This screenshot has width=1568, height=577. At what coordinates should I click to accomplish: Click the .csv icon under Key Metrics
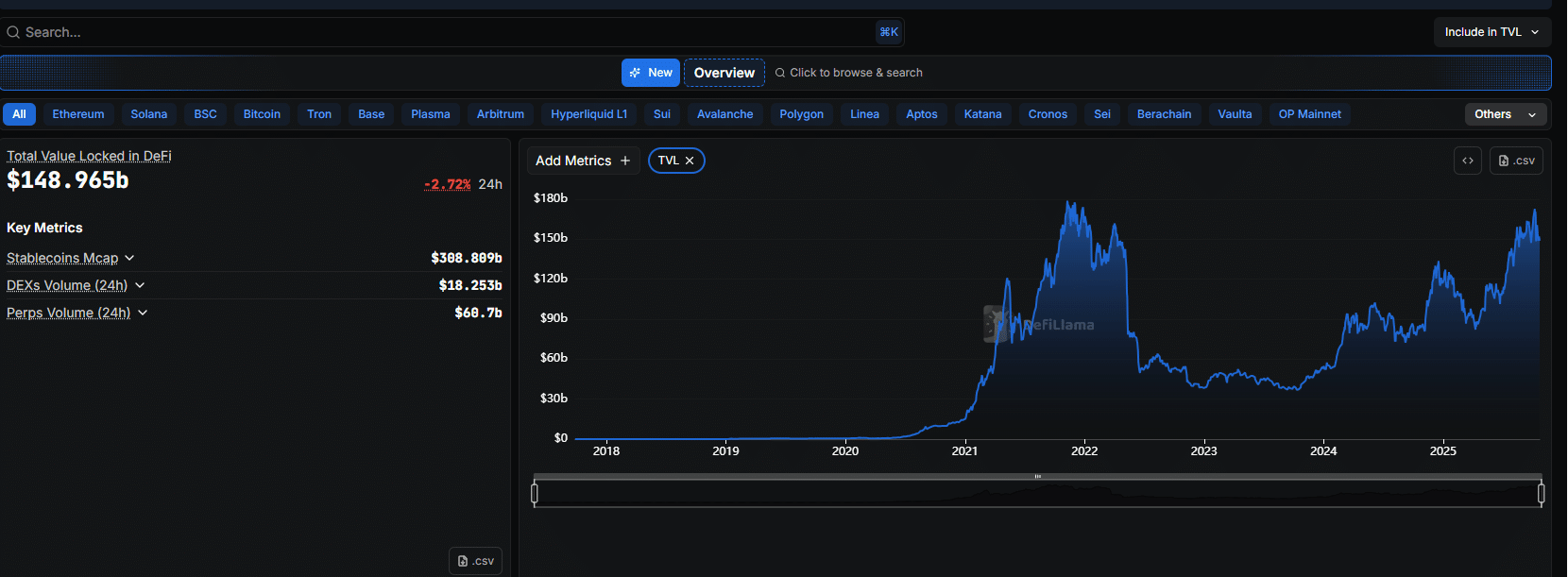tap(475, 561)
